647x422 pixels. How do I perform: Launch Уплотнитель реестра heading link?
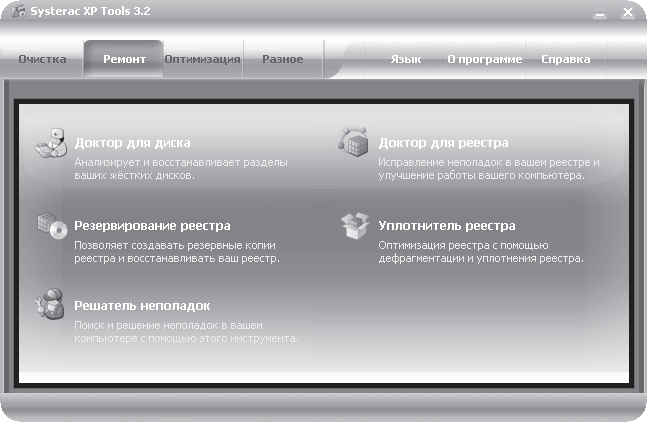tap(447, 226)
